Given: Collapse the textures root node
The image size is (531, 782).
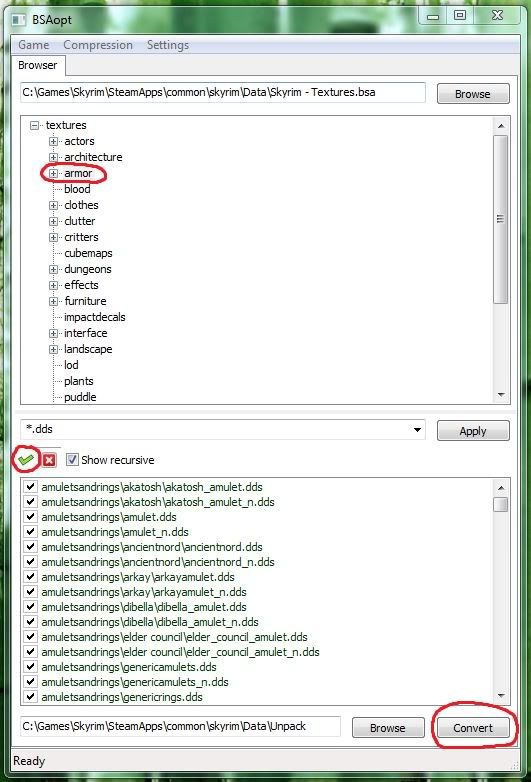Looking at the screenshot, I should (34, 125).
